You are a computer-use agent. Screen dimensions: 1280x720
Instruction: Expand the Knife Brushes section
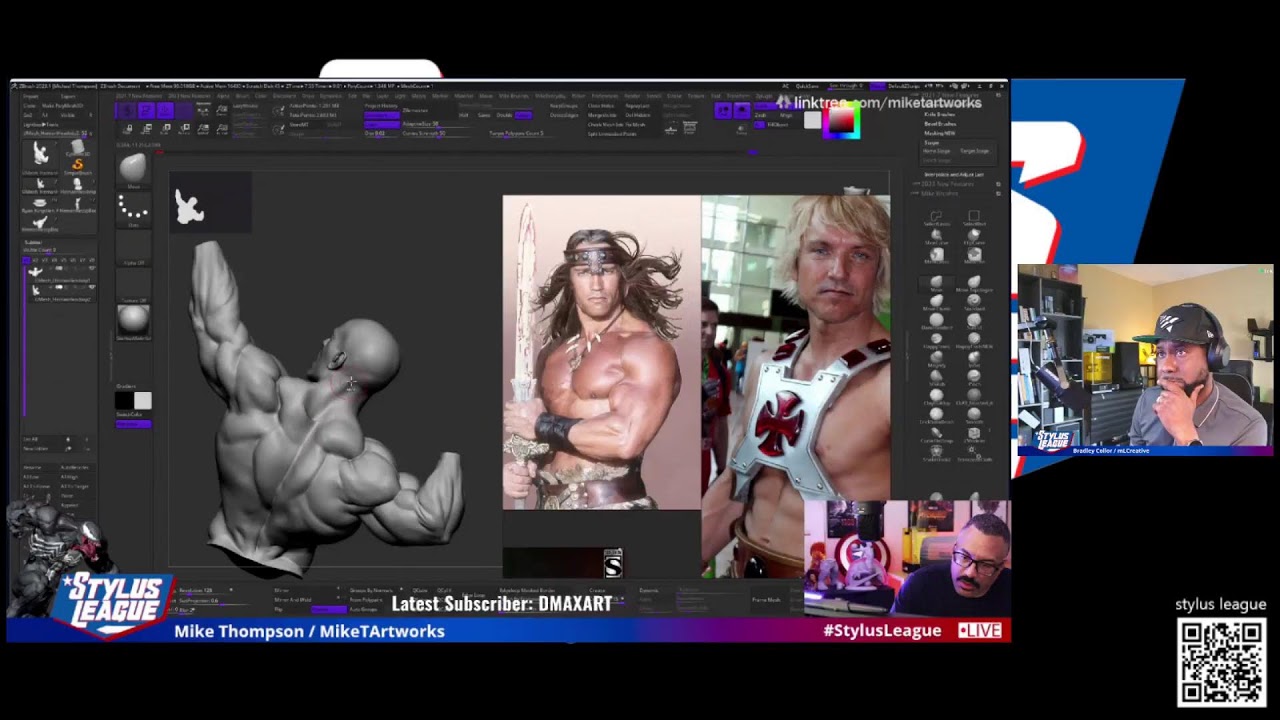[x=940, y=115]
